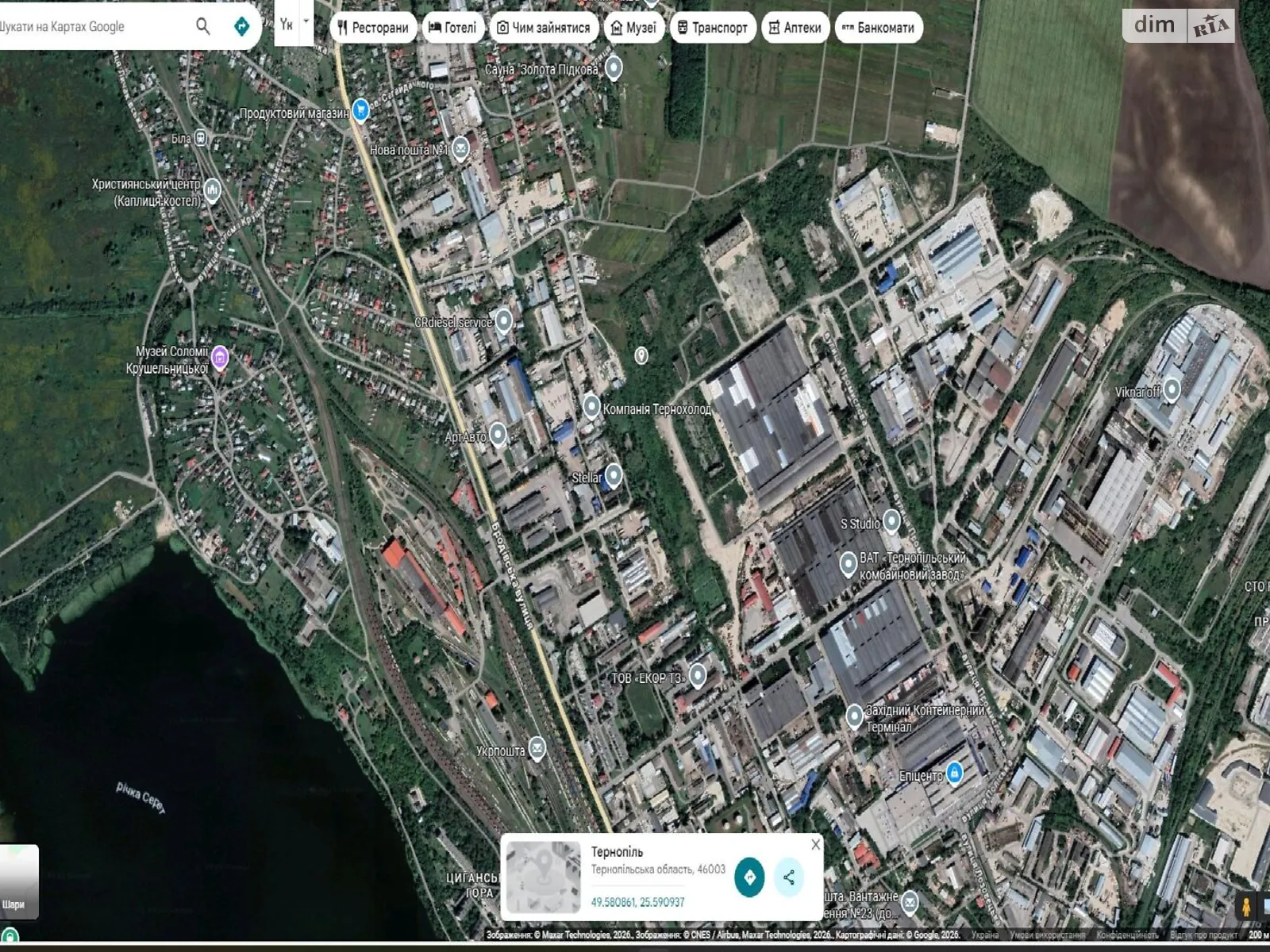Click the search magnifier icon
This screenshot has width=1270, height=952.
coord(203,26)
